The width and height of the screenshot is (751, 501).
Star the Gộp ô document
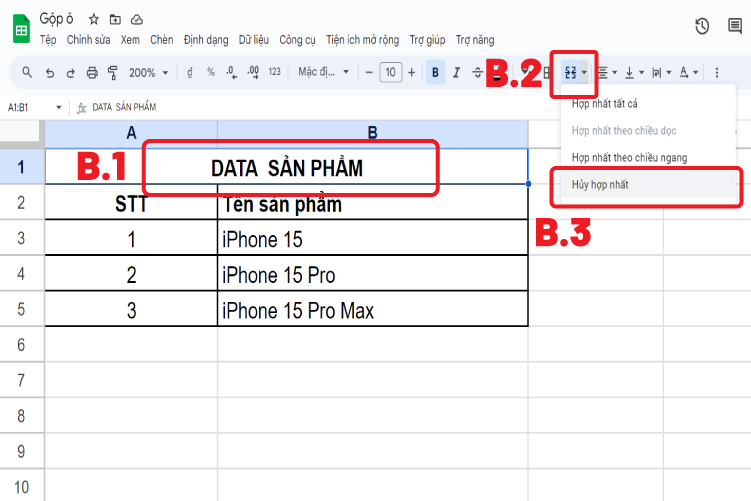coord(94,19)
